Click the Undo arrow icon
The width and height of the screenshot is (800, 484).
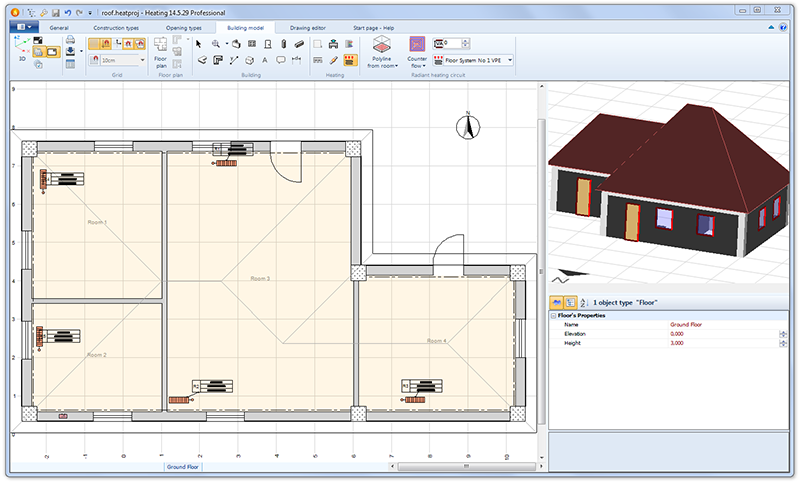tap(66, 12)
